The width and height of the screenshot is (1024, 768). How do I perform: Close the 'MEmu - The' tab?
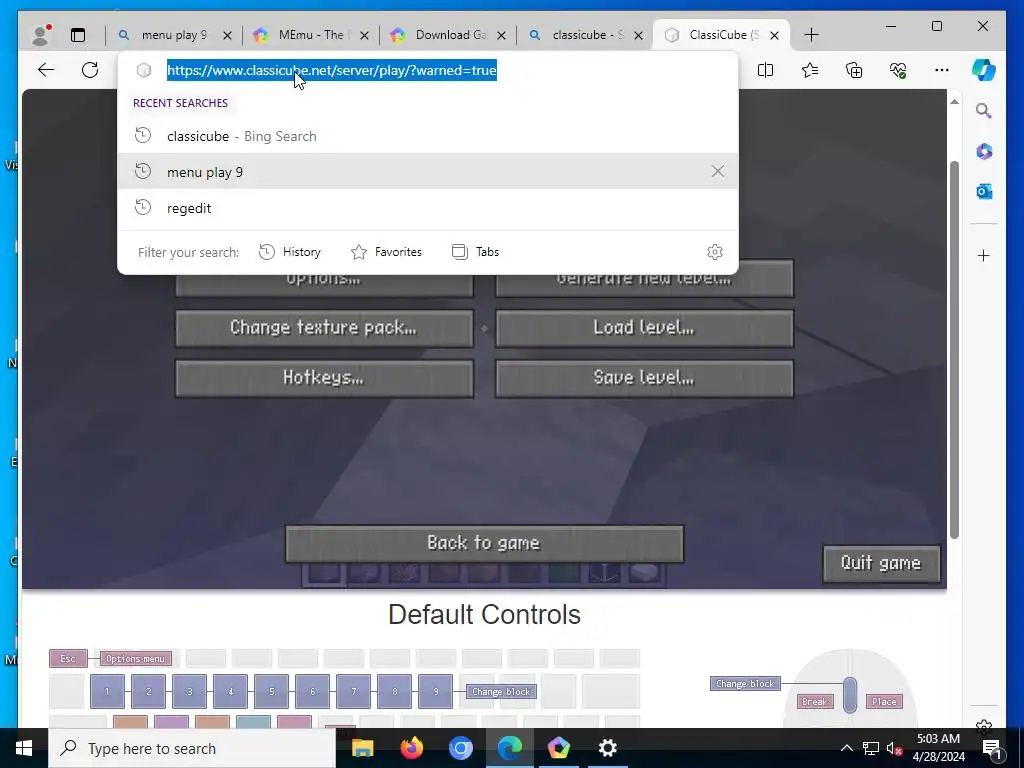pos(364,35)
